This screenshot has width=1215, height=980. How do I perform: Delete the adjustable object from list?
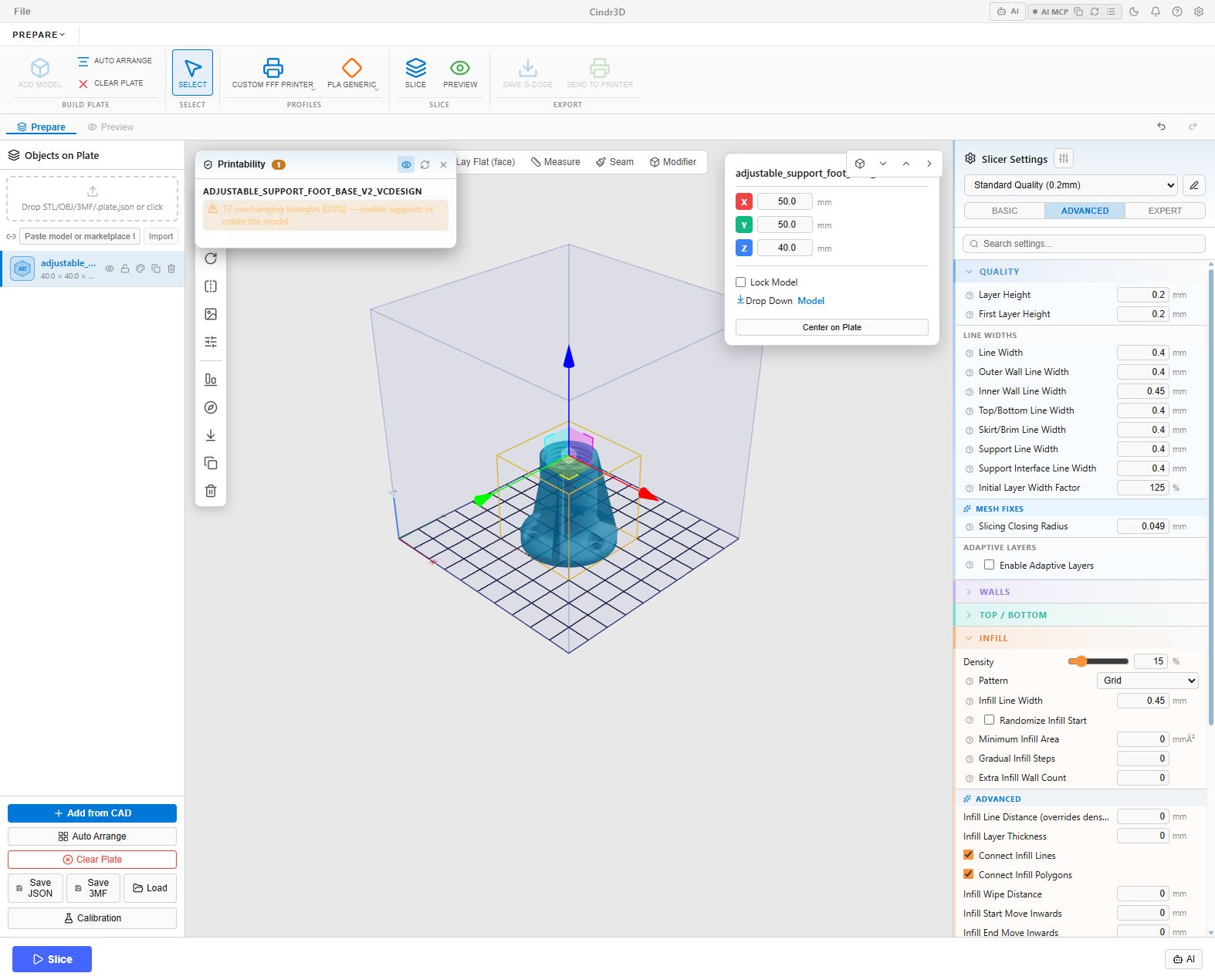pyautogui.click(x=171, y=269)
